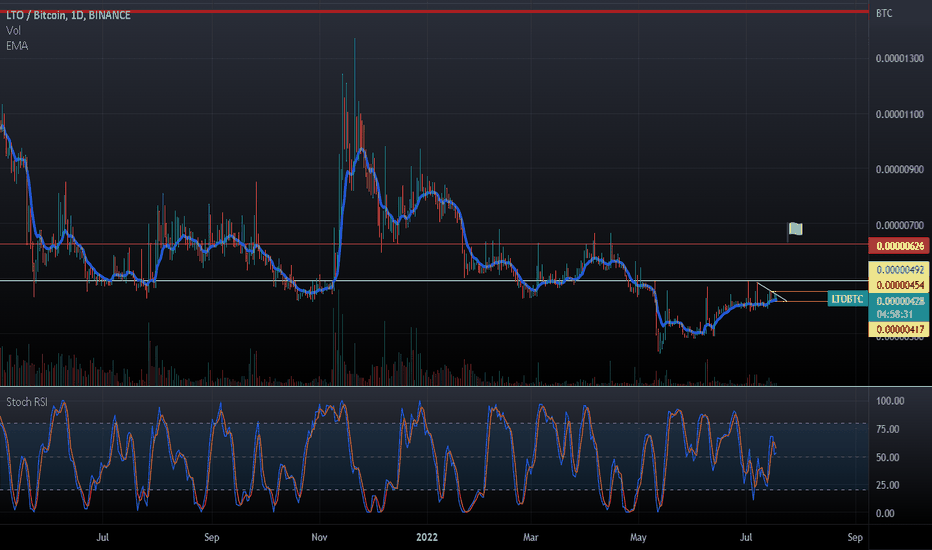
Task: Click the 25.00 Stoch RSI scale value
Action: (x=887, y=485)
